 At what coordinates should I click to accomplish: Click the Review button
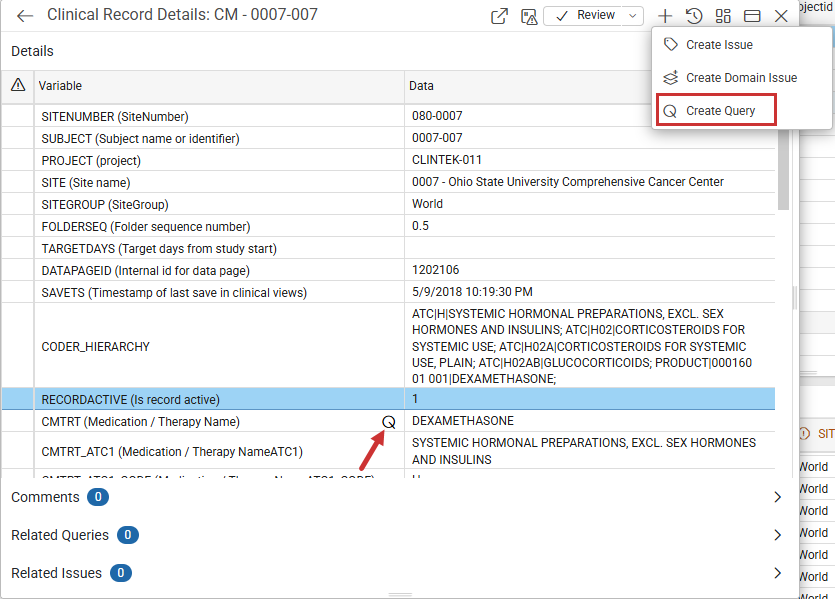(x=585, y=15)
